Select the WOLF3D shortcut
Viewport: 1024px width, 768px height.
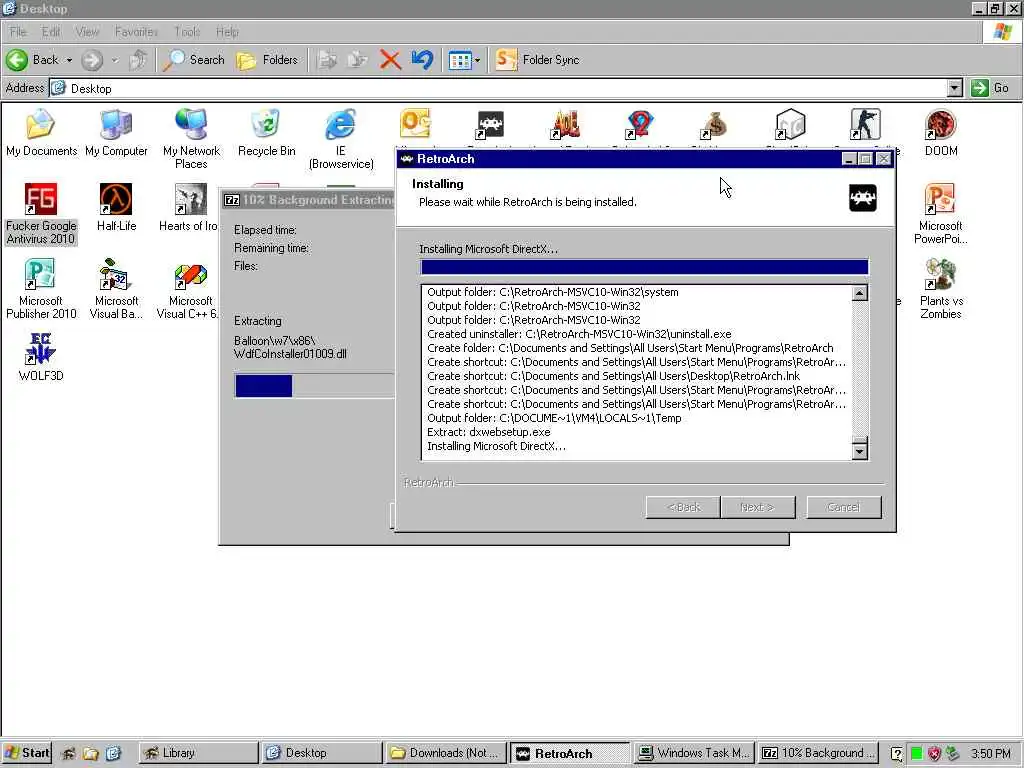[x=40, y=357]
